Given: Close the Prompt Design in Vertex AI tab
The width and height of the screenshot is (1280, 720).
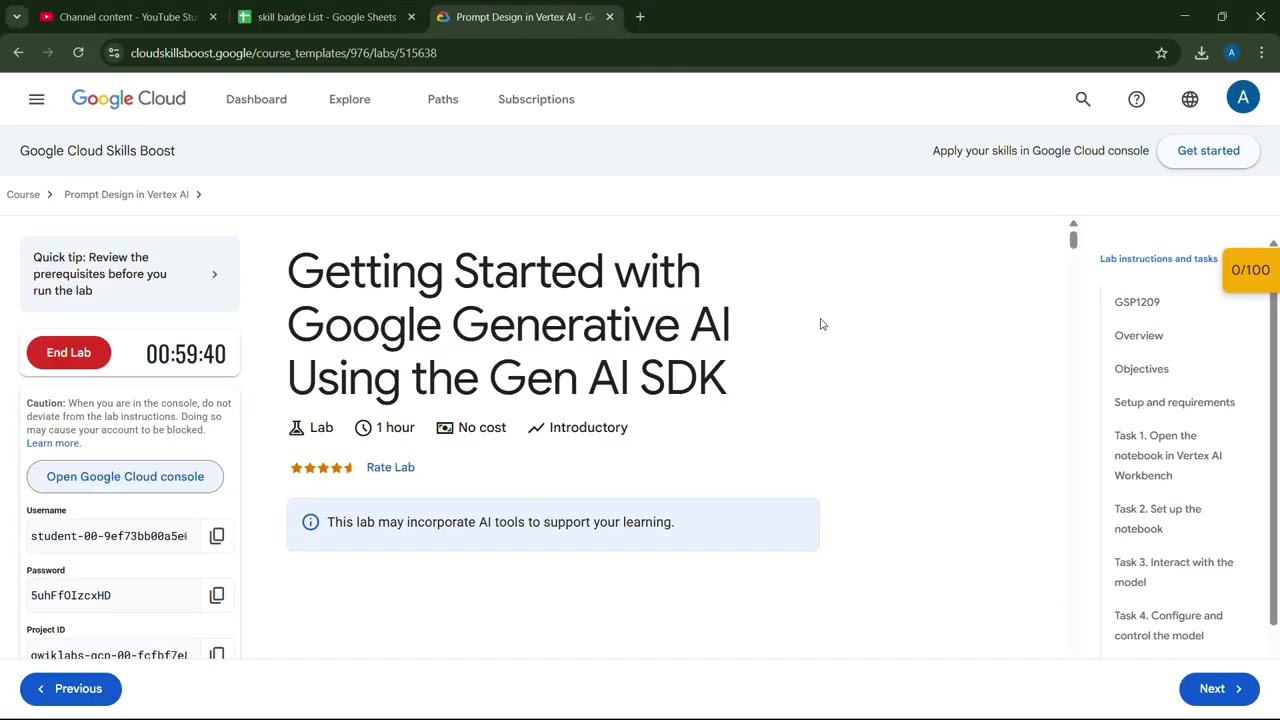Looking at the screenshot, I should [610, 17].
